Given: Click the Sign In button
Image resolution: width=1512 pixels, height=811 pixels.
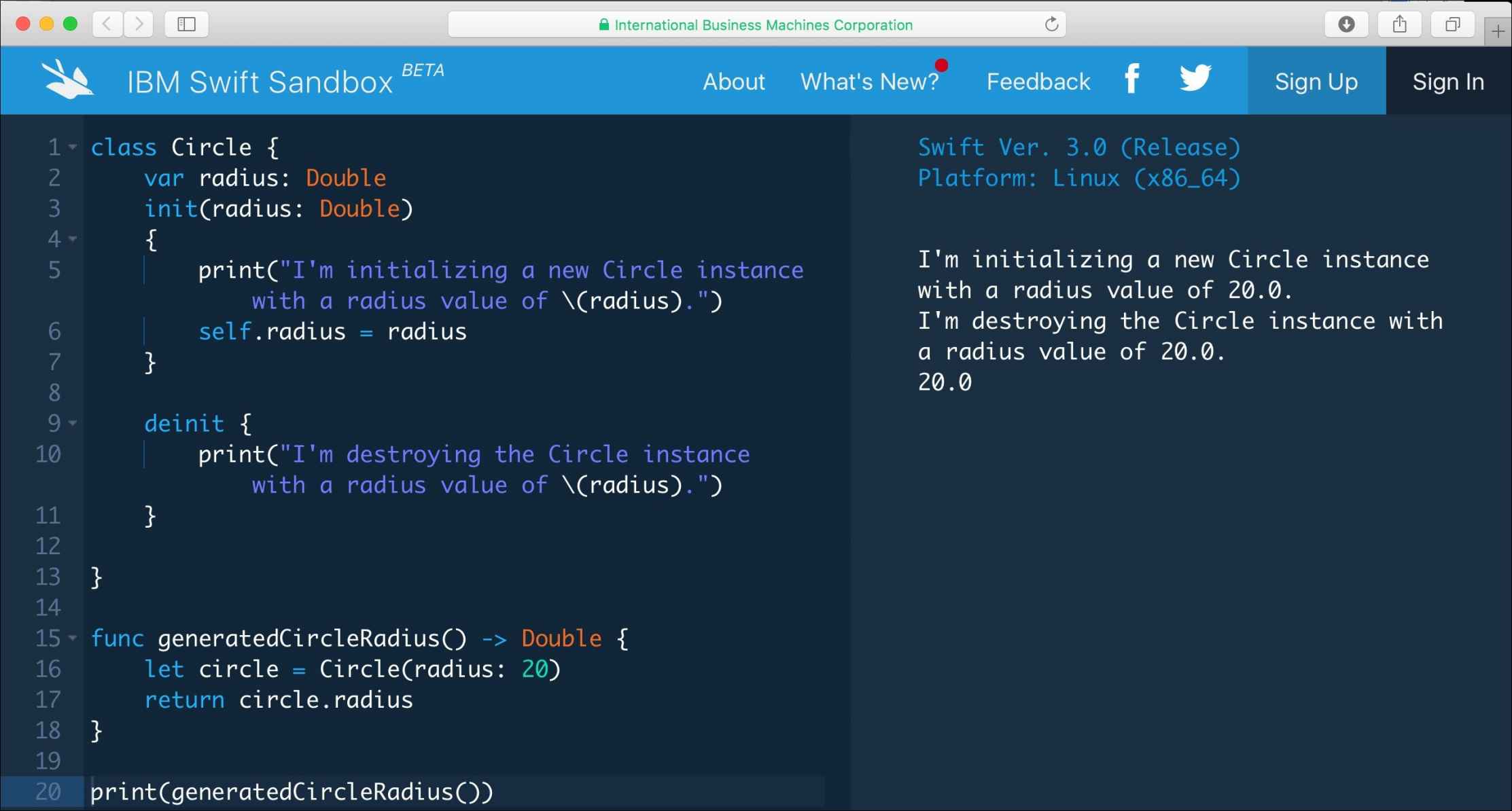Looking at the screenshot, I should [1448, 80].
